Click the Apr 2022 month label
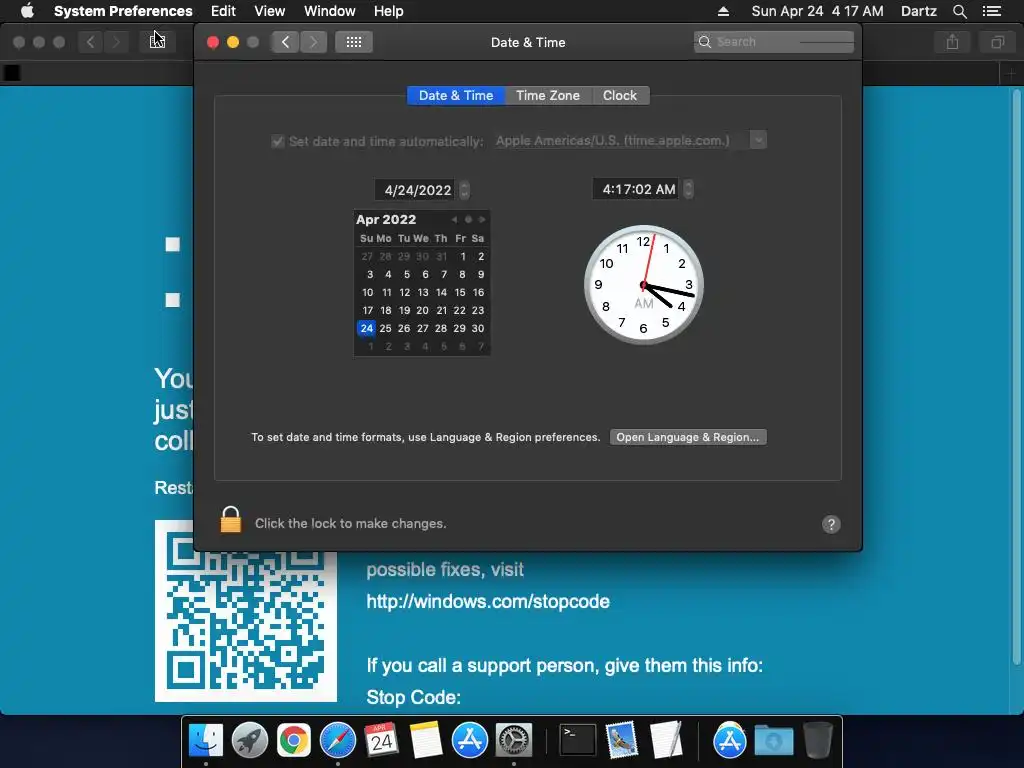This screenshot has width=1024, height=768. point(386,219)
